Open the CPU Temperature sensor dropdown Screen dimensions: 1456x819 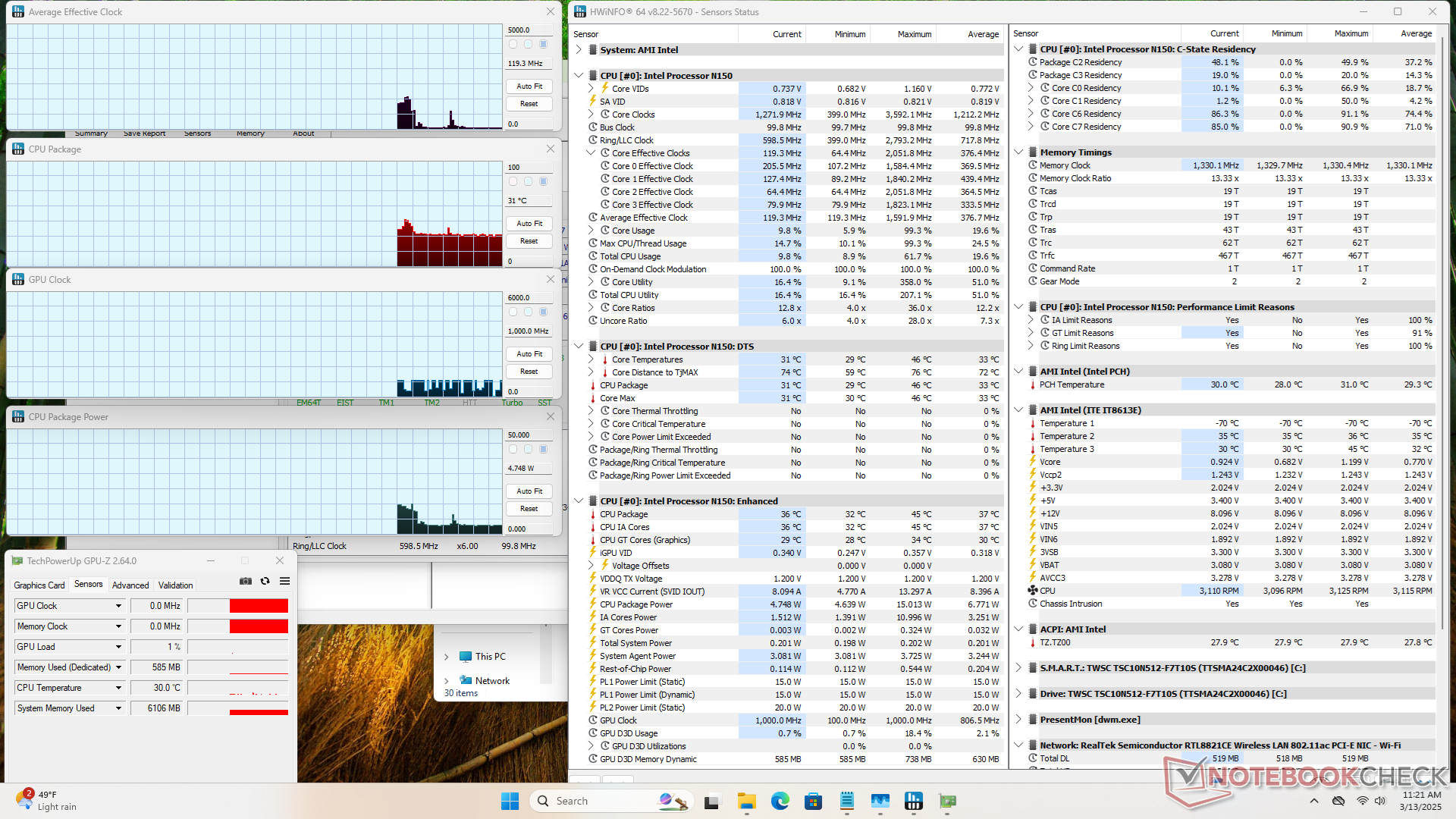118,688
